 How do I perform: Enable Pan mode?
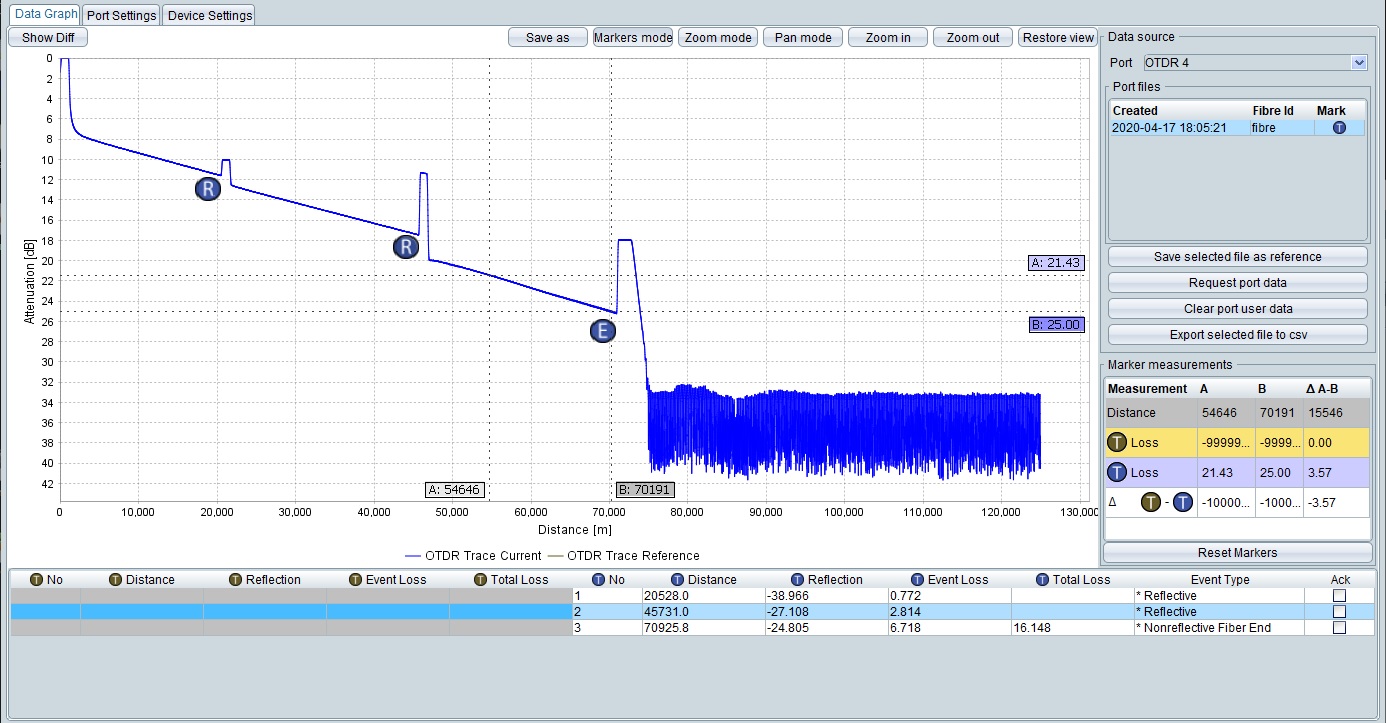coord(803,38)
